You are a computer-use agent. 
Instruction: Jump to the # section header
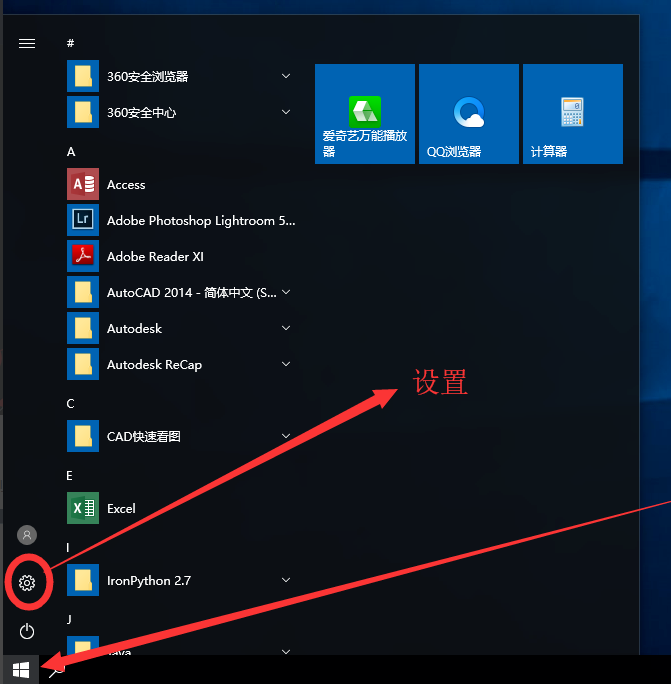(70, 43)
